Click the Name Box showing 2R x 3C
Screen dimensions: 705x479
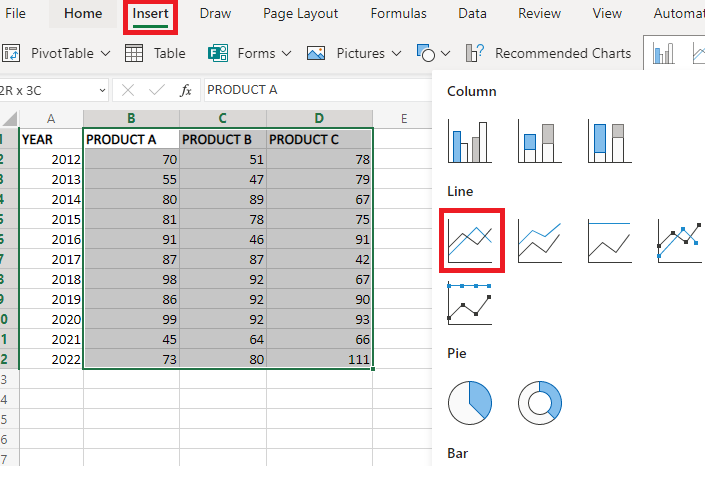click(x=50, y=90)
